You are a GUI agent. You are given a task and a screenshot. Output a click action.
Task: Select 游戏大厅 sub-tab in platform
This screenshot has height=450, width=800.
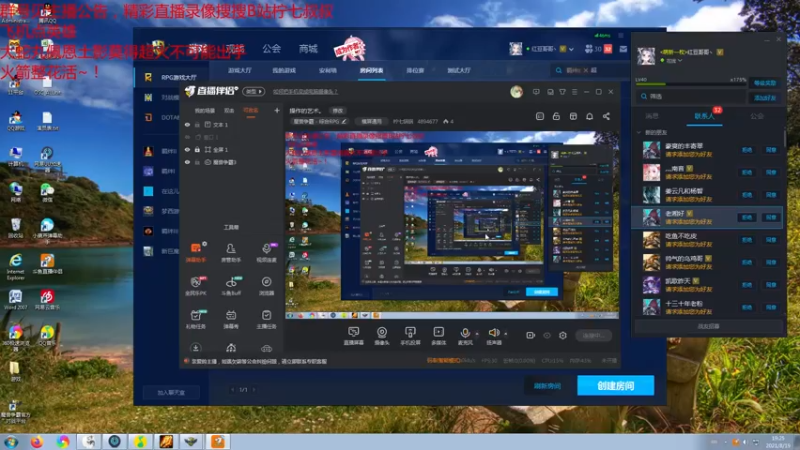click(240, 70)
